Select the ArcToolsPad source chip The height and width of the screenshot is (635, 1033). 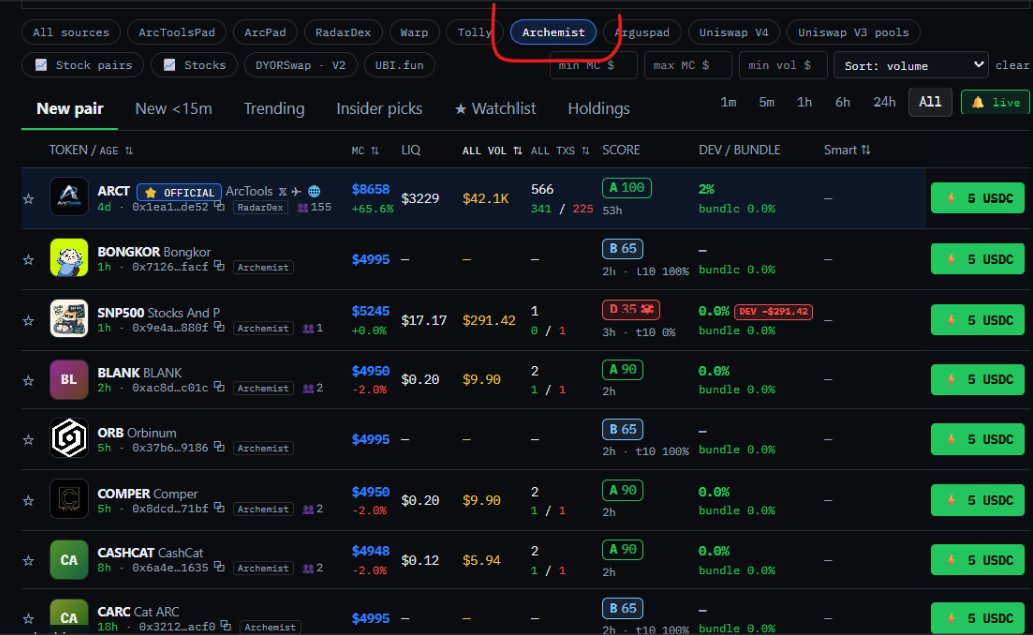click(x=177, y=32)
